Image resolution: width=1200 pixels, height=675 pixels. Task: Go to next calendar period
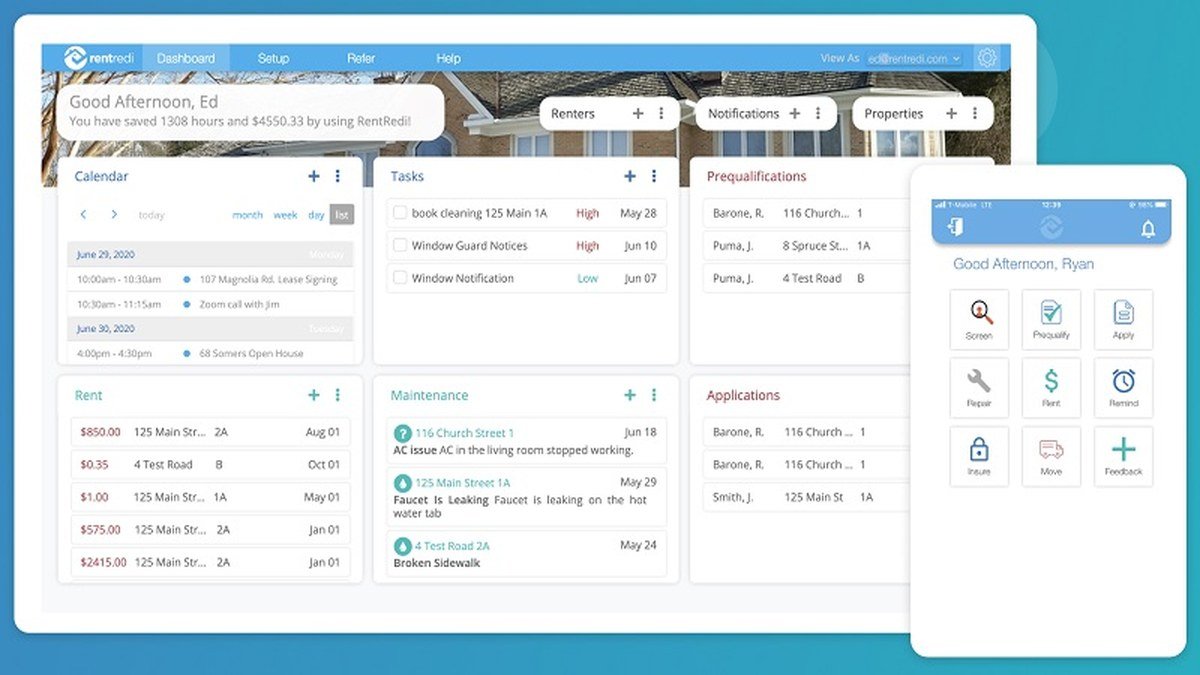click(114, 215)
